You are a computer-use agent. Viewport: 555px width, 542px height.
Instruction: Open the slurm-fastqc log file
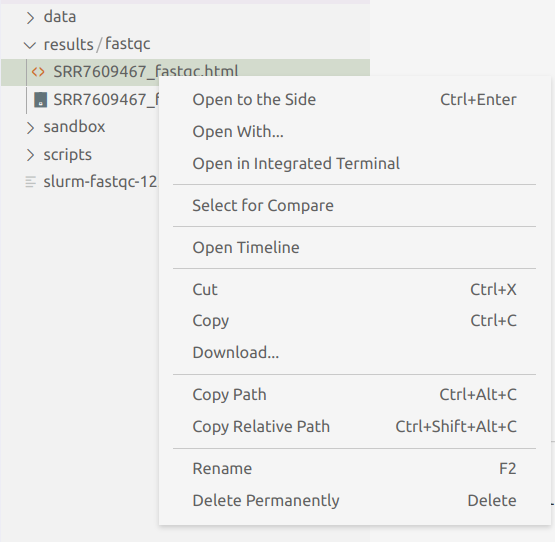[x=100, y=182]
